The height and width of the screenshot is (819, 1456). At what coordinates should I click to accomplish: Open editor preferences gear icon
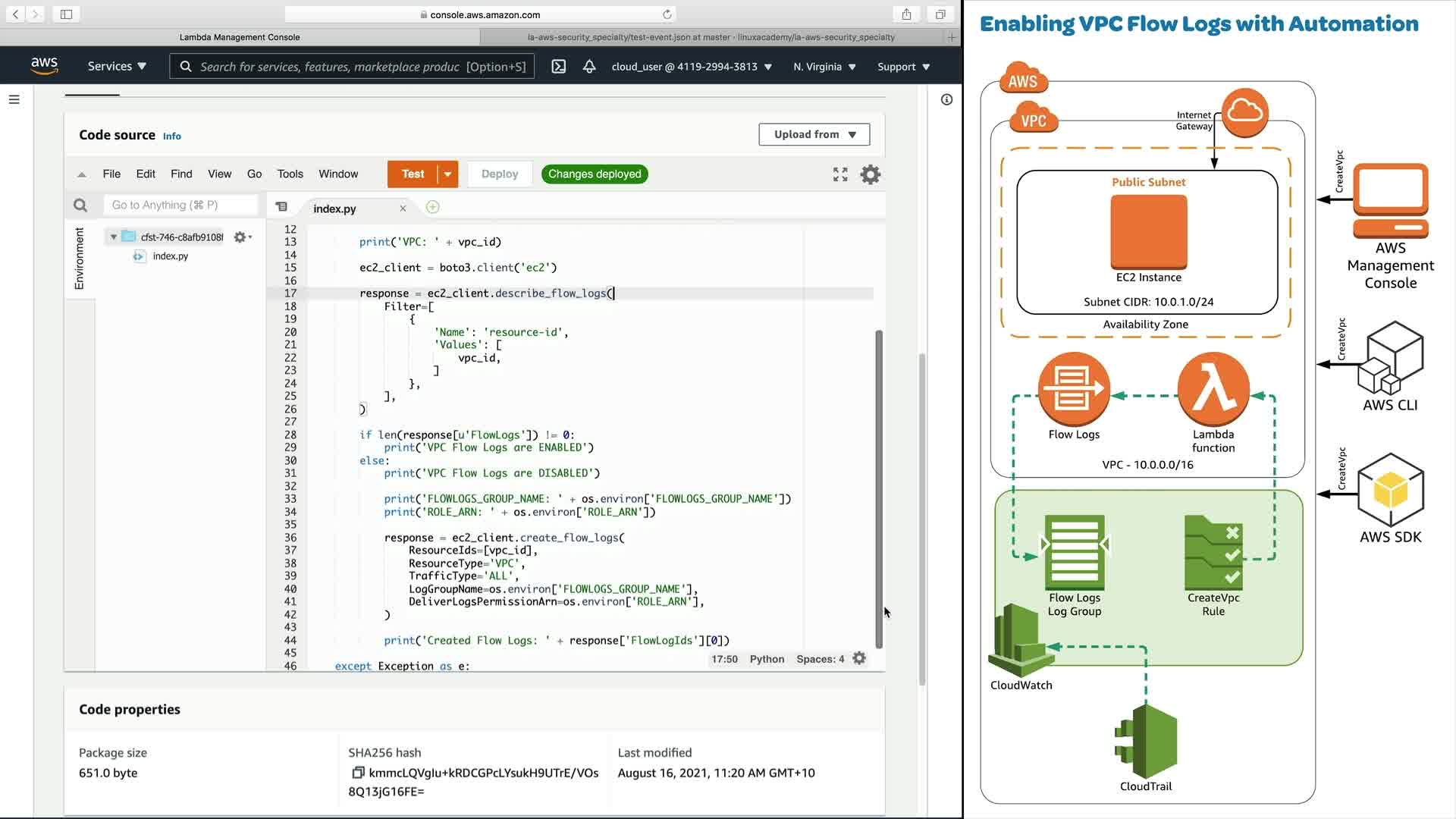click(871, 174)
